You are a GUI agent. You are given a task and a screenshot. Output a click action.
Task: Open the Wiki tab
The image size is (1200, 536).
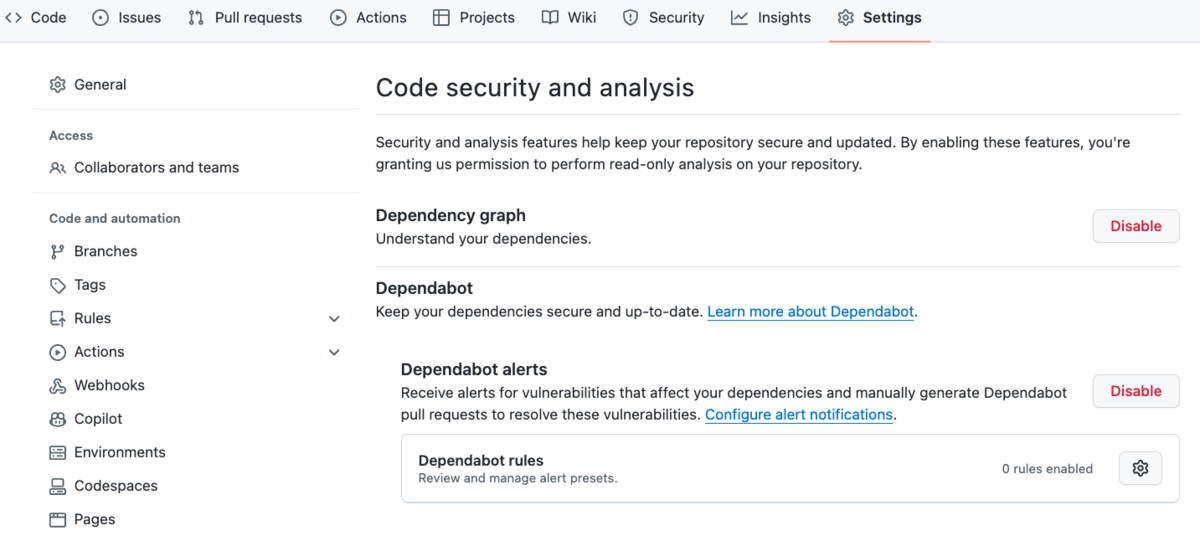[x=569, y=17]
